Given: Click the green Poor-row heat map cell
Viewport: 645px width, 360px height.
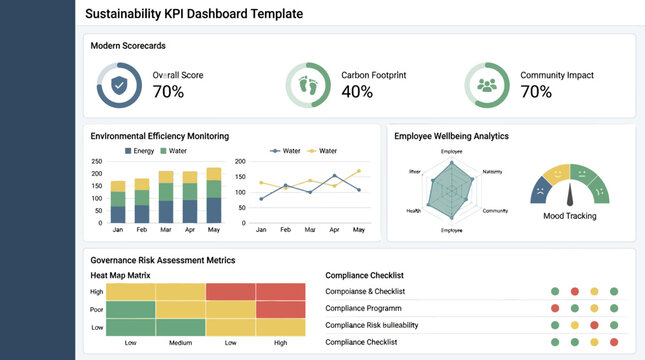Looking at the screenshot, I should [131, 309].
